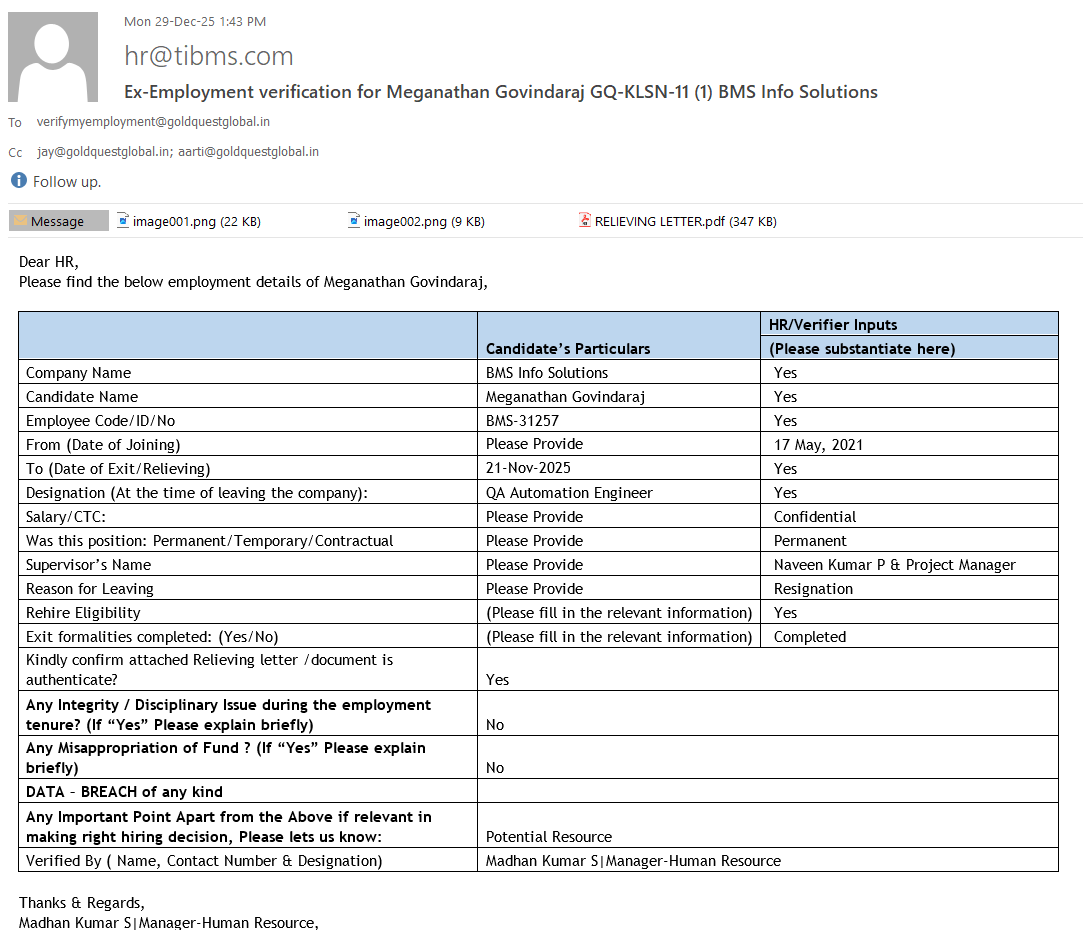Screen dimensions: 1083x941
Task: Open RELIEVING LETTER.pdf attachment
Action: click(685, 221)
